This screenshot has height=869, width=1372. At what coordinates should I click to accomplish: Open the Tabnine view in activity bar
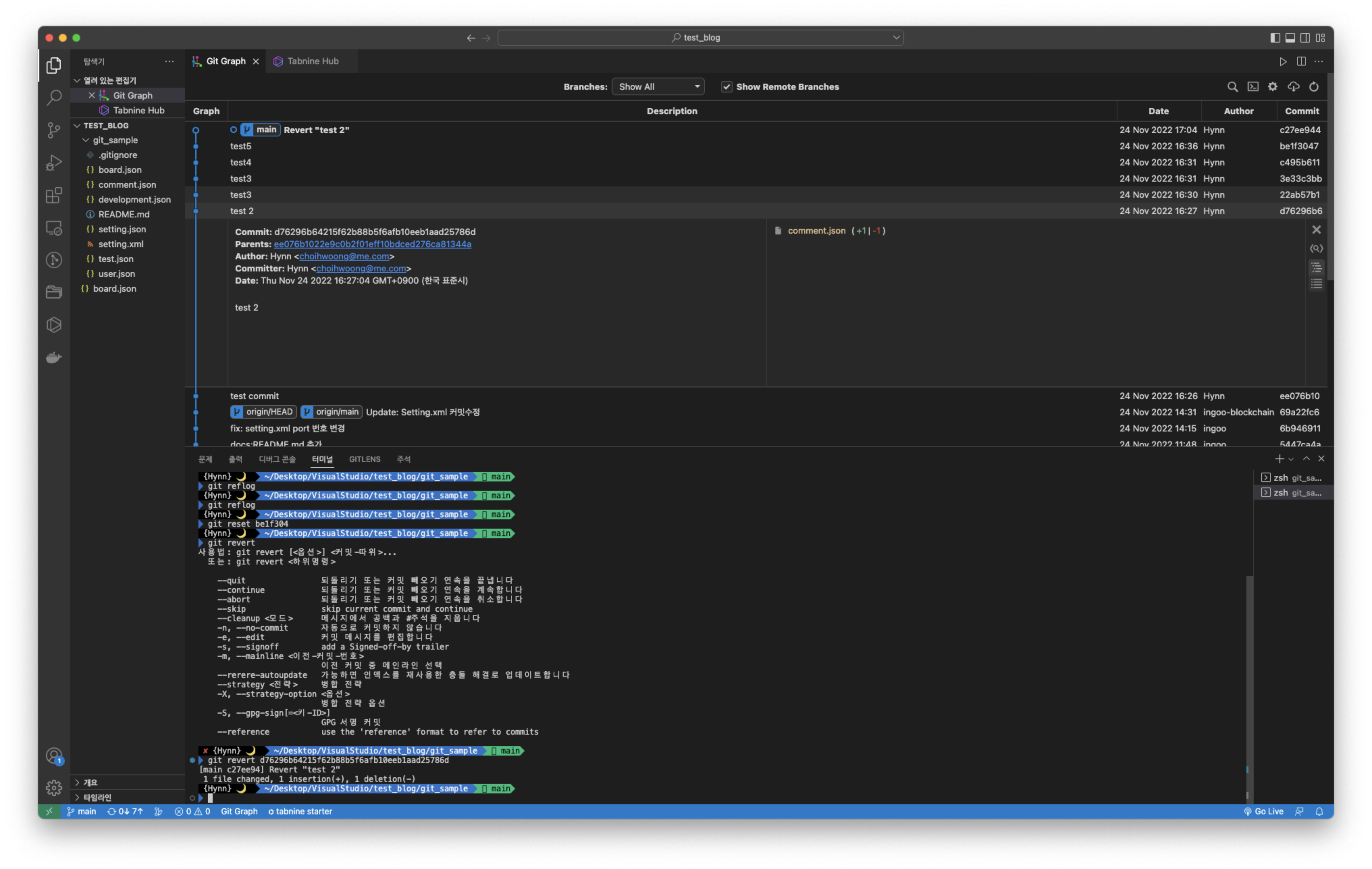coord(54,325)
